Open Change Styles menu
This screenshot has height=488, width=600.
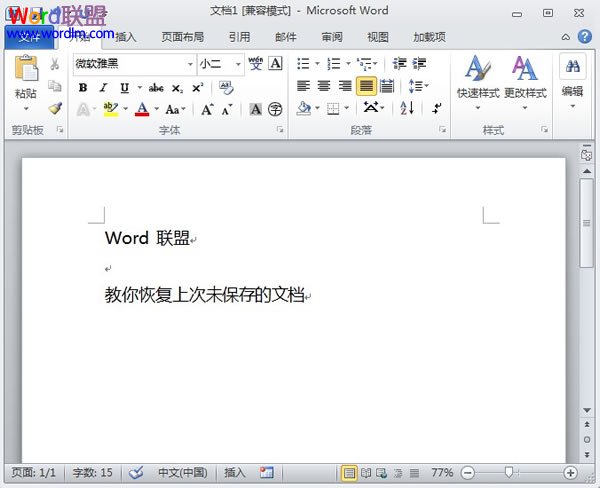[x=525, y=82]
